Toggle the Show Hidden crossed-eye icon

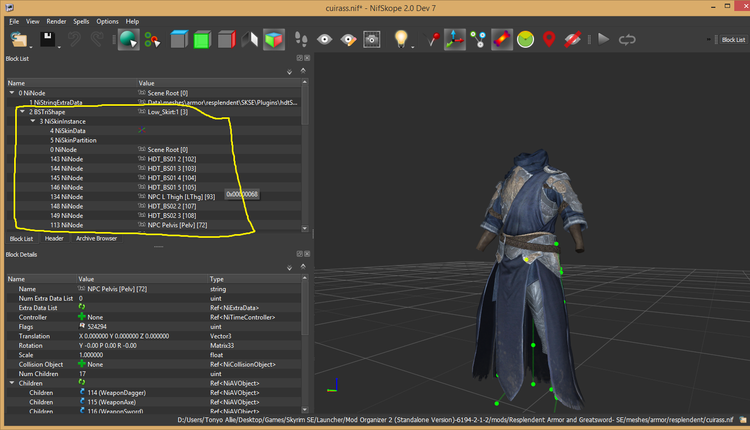[x=572, y=40]
